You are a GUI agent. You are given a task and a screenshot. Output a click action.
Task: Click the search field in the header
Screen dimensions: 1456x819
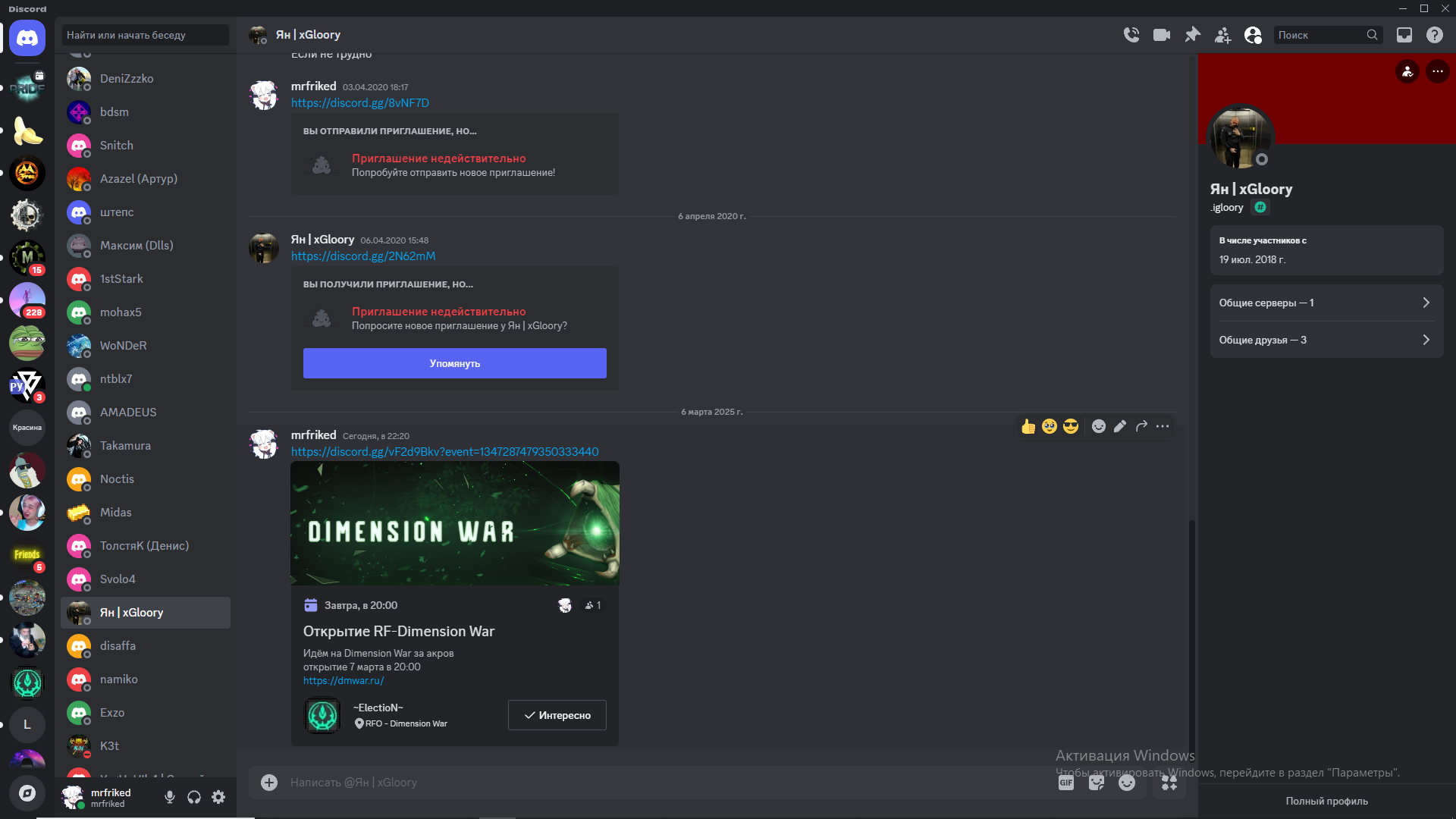pyautogui.click(x=1328, y=35)
